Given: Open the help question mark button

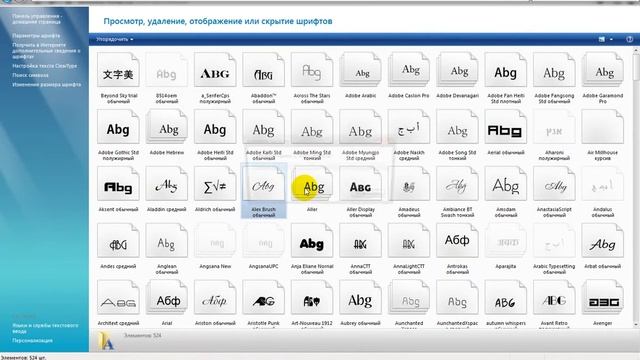Looking at the screenshot, I should 629,39.
